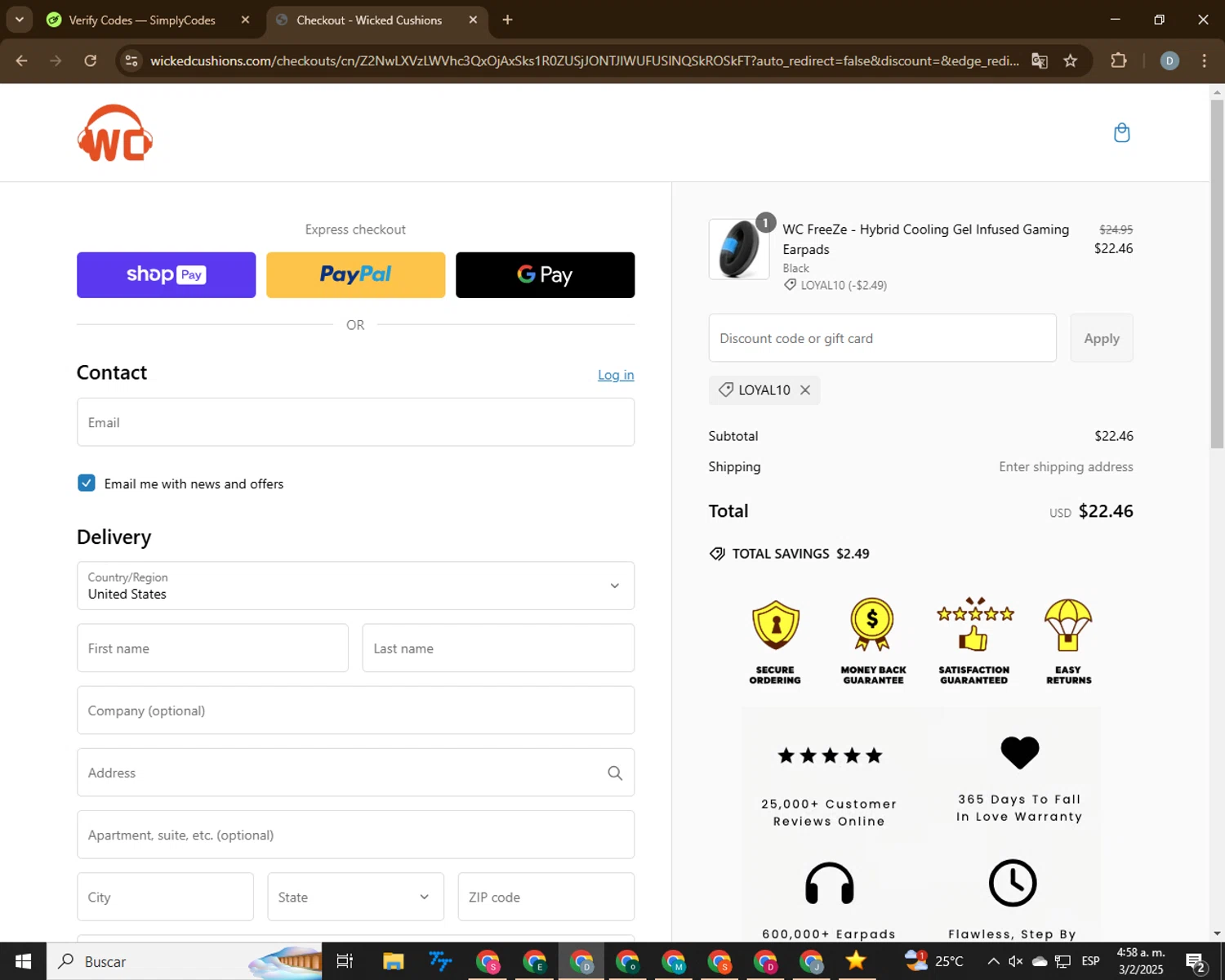1225x980 pixels.
Task: Choose PayPal express checkout
Action: tap(355, 275)
